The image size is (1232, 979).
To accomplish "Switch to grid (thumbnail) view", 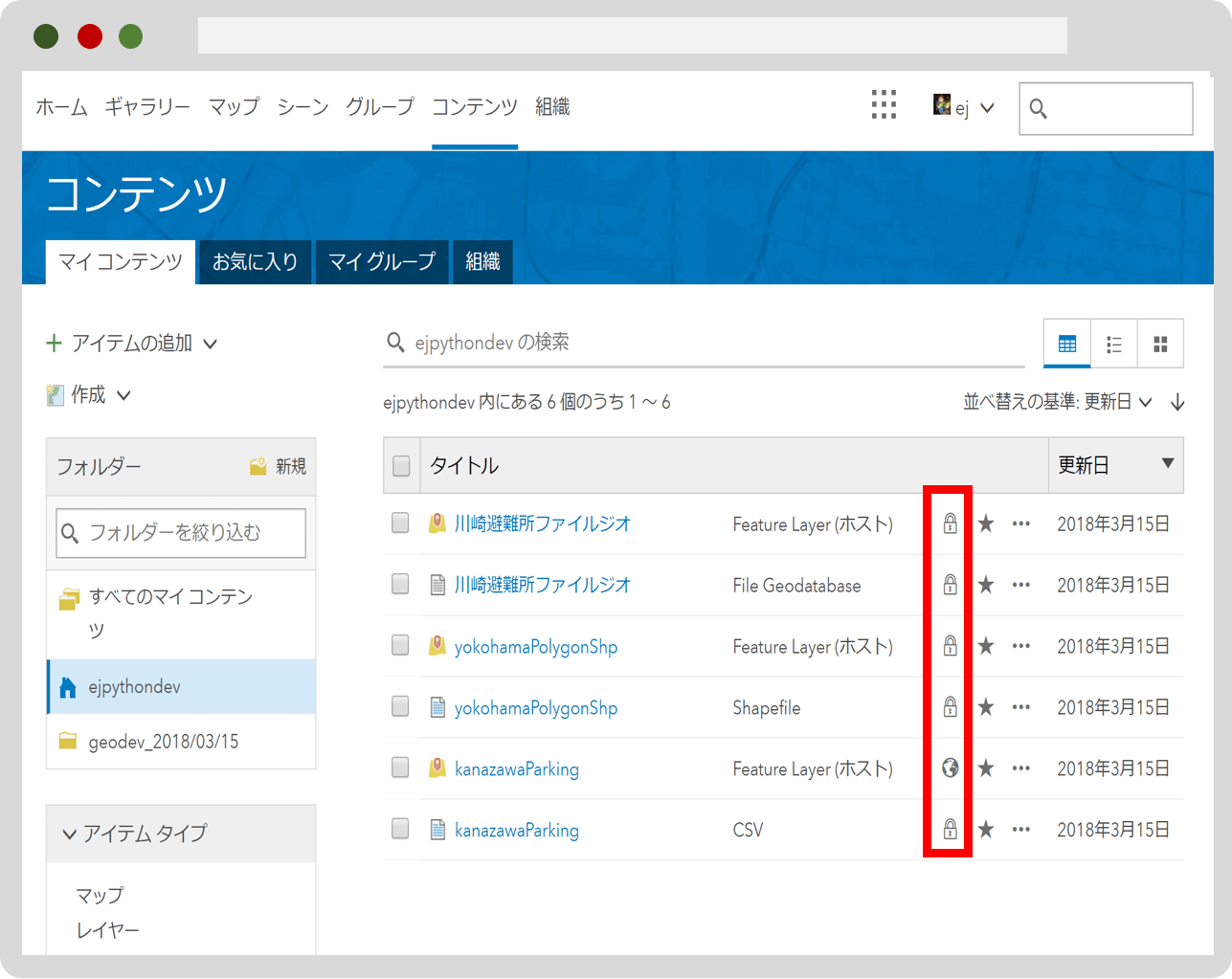I will [x=1160, y=343].
